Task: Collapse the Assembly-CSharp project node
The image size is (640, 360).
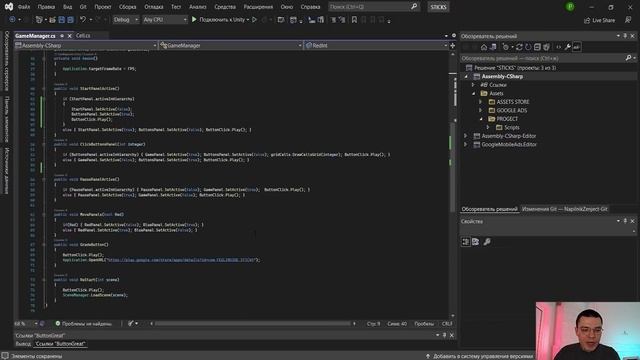Action: click(x=466, y=76)
